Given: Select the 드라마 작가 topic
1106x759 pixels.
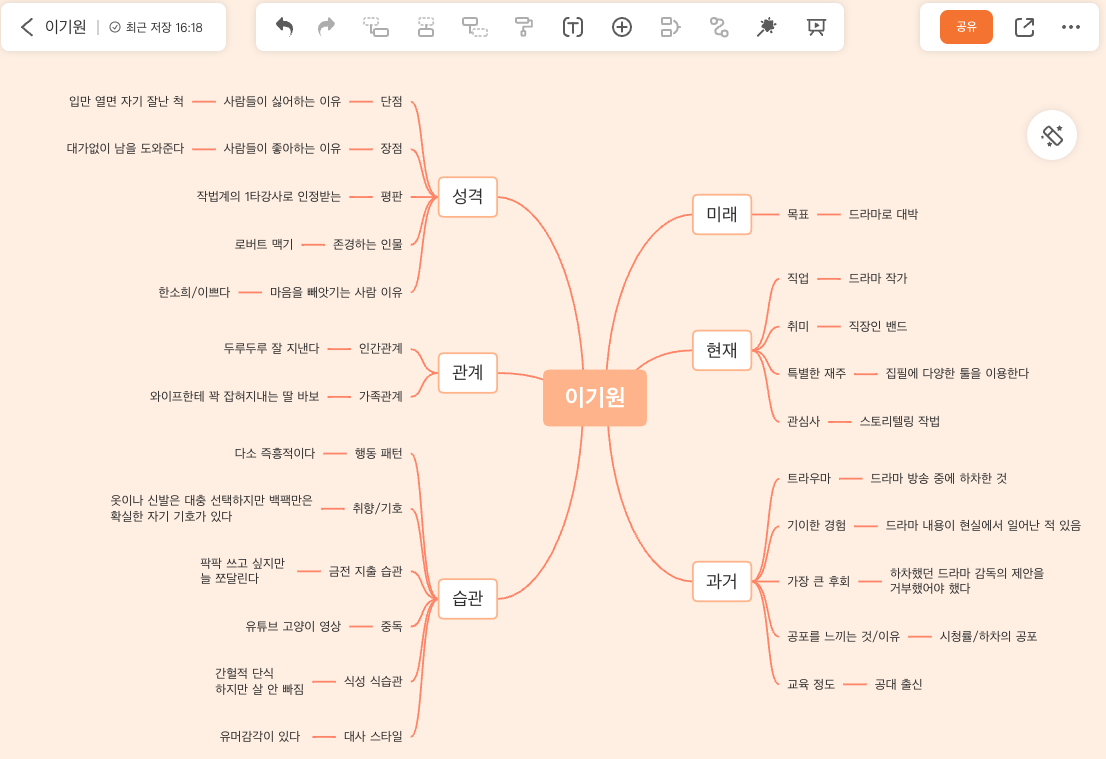Looking at the screenshot, I should pos(877,279).
